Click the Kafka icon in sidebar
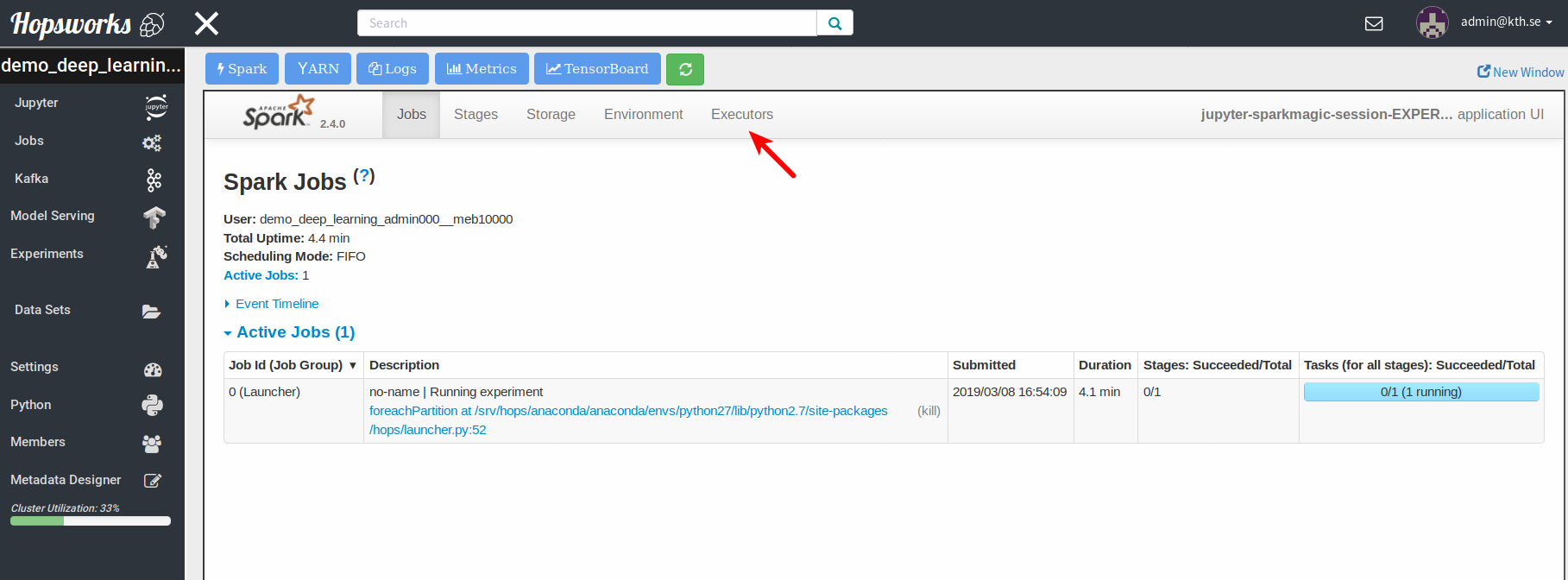Image resolution: width=1568 pixels, height=580 pixels. (x=154, y=180)
